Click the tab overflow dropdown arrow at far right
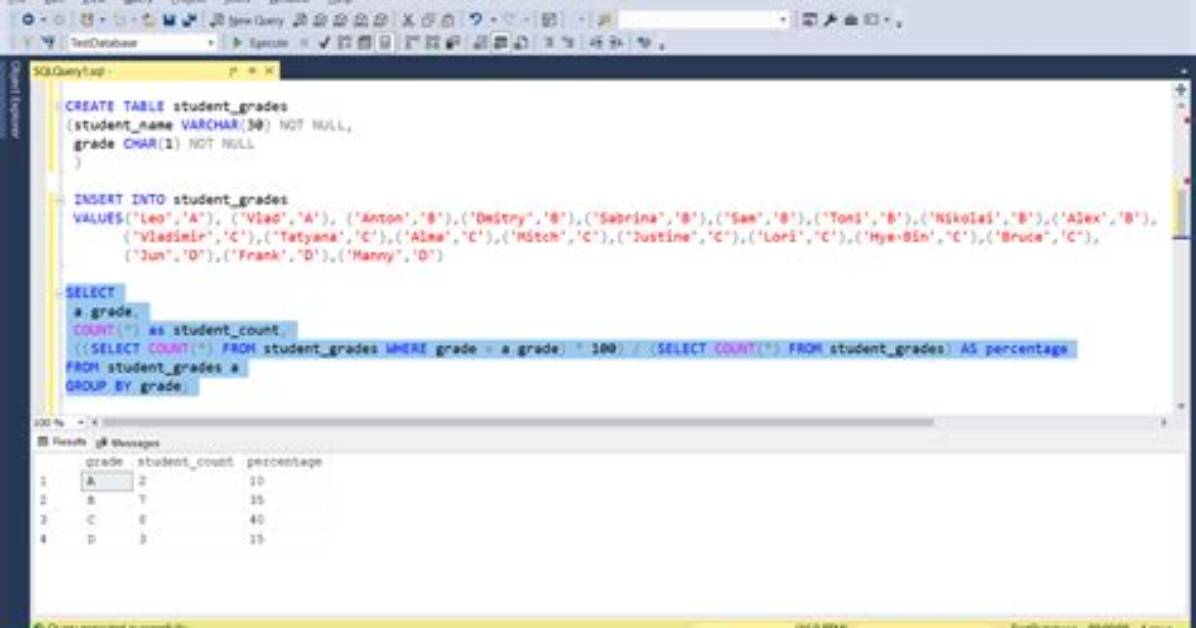 [x=1183, y=71]
